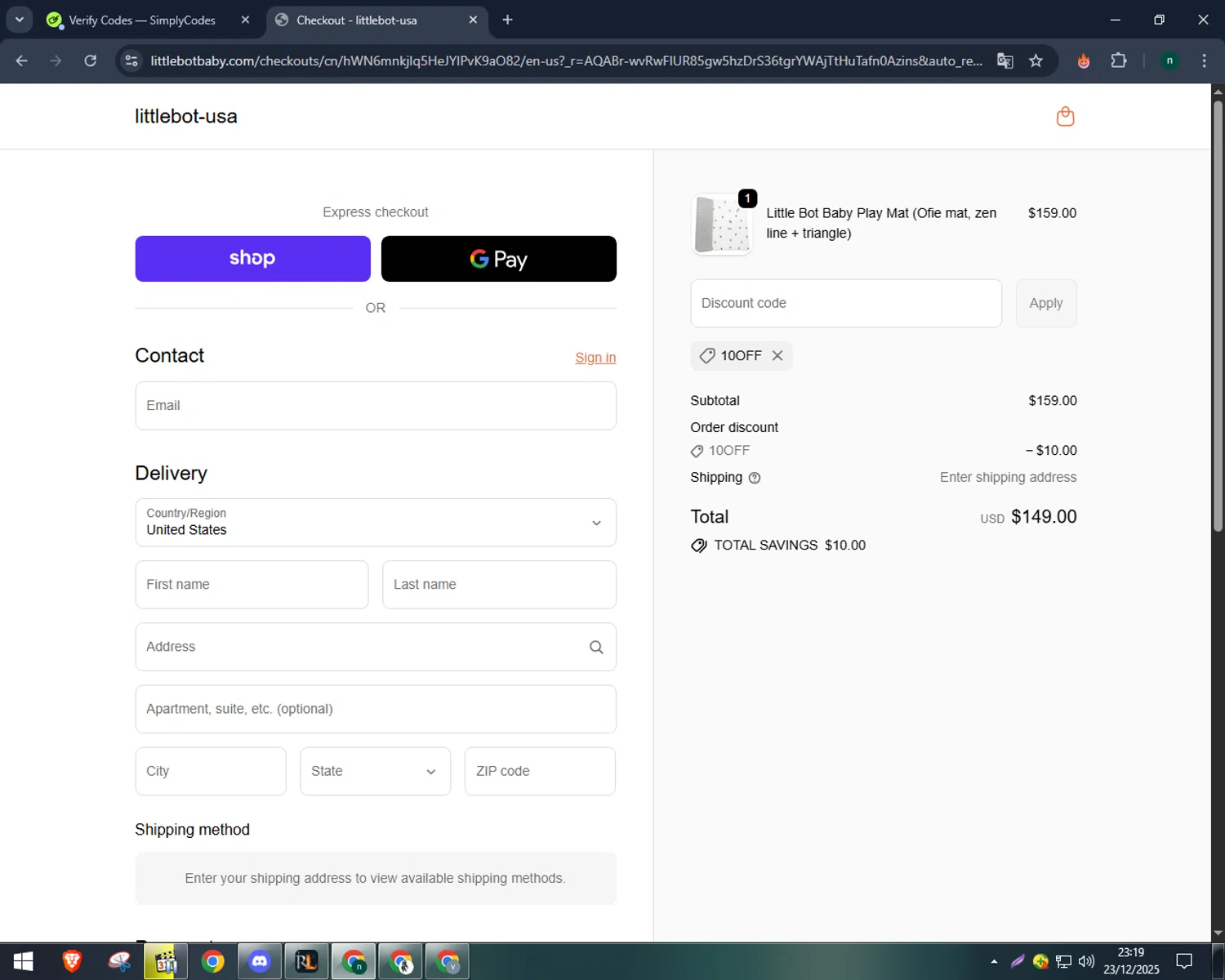
Task: View site information in address bar
Action: coord(131,60)
